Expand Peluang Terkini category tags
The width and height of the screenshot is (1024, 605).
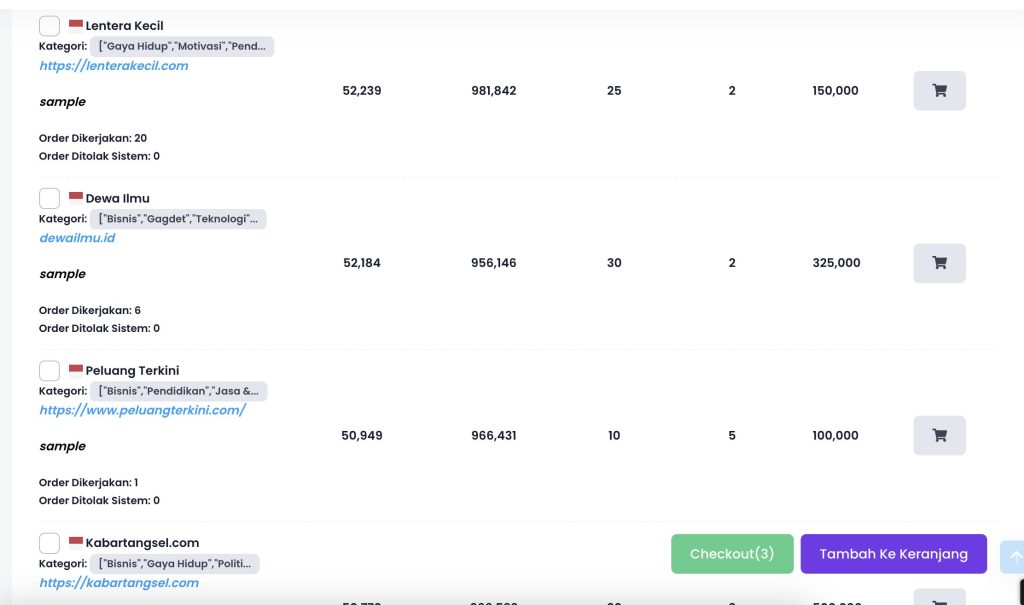point(178,391)
